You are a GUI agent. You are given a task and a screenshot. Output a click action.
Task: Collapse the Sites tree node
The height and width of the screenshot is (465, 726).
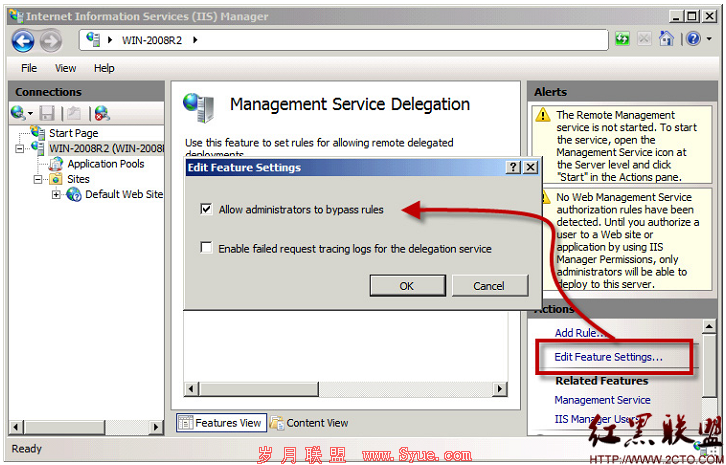[x=38, y=179]
